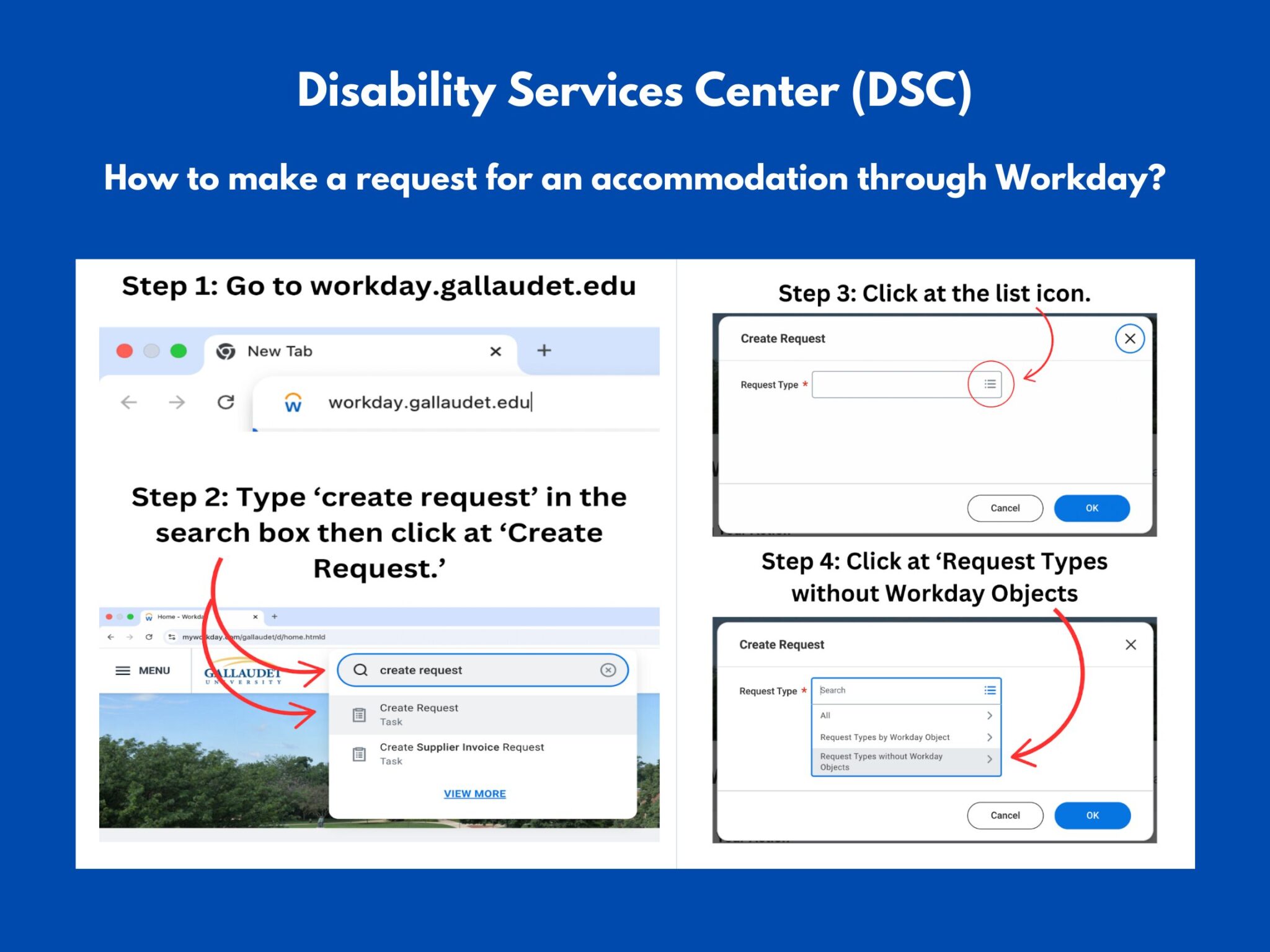Click the green macOS maximize dot in Step 1
The width and height of the screenshot is (1270, 952).
pyautogui.click(x=179, y=351)
